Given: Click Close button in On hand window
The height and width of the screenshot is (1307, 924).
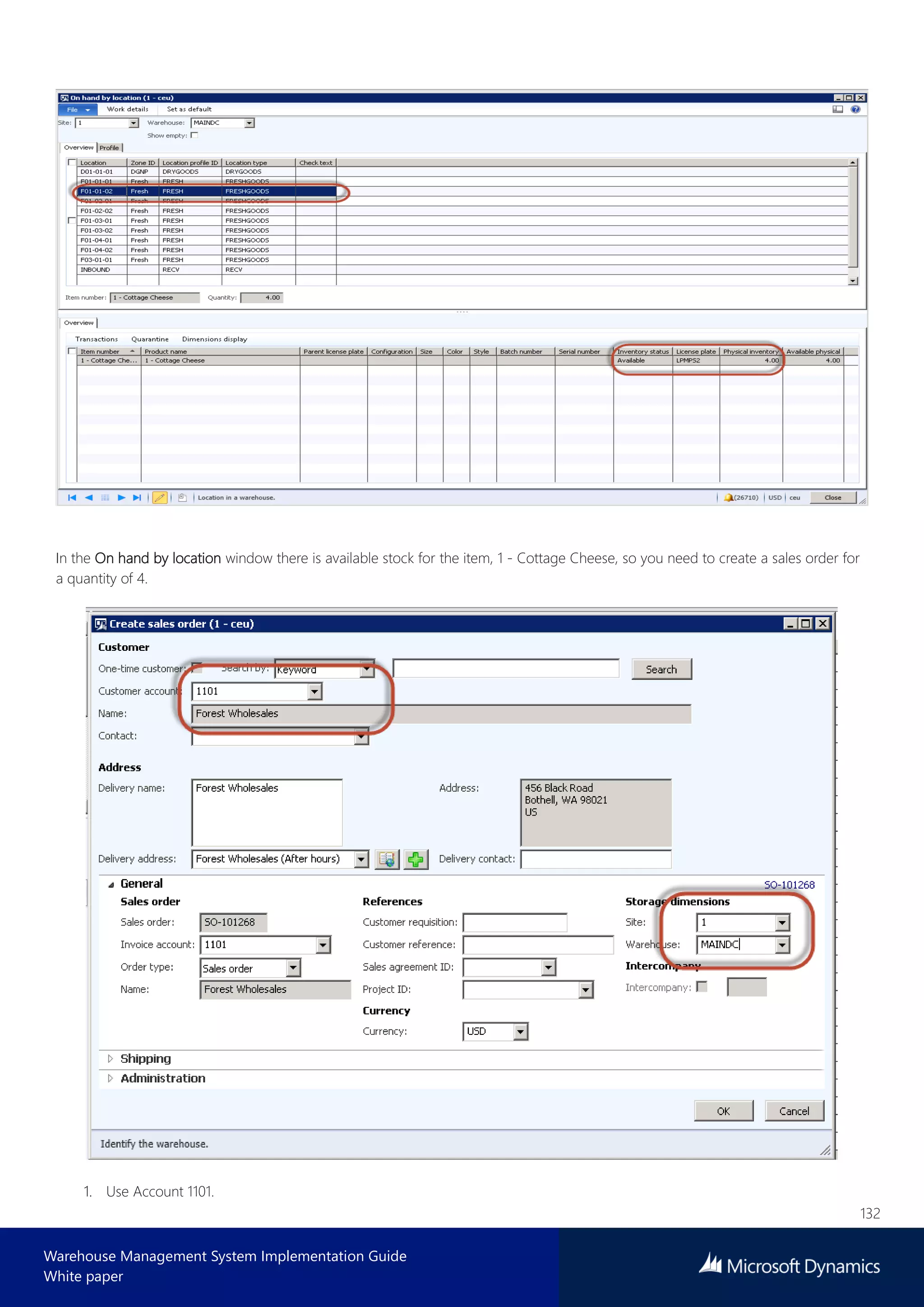Looking at the screenshot, I should [x=832, y=497].
